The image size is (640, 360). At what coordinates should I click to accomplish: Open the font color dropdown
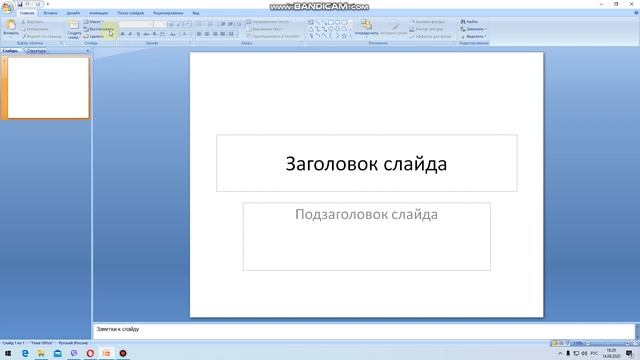185,34
